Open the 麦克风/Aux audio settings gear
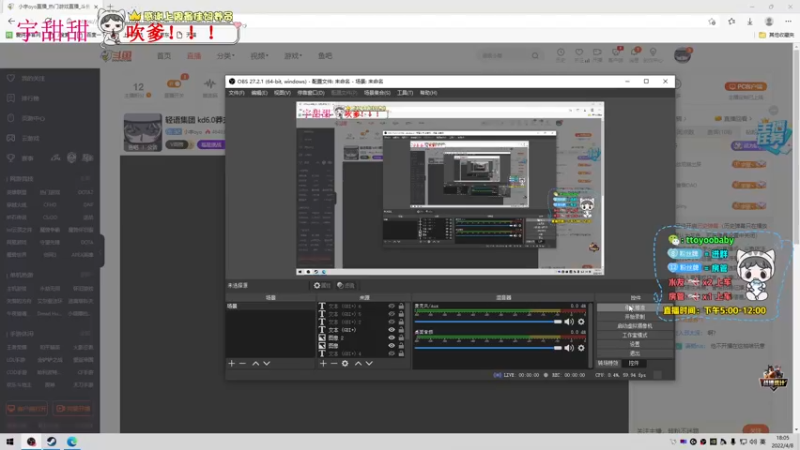 (x=581, y=322)
